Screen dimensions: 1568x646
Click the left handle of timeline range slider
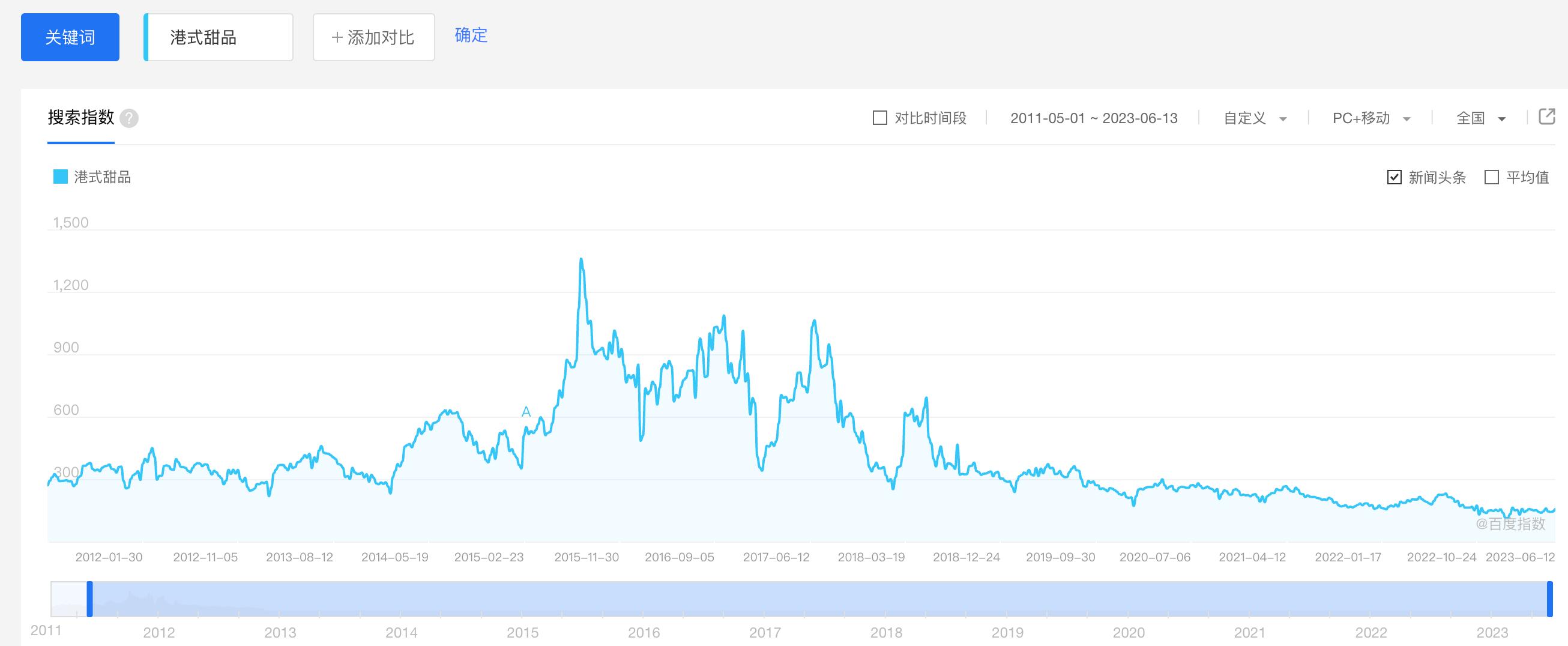[89, 599]
